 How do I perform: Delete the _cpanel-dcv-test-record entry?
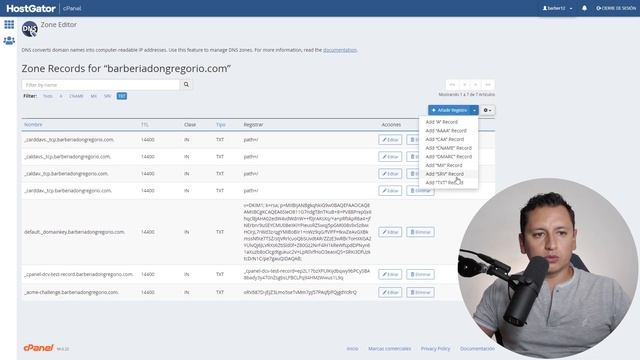(420, 274)
